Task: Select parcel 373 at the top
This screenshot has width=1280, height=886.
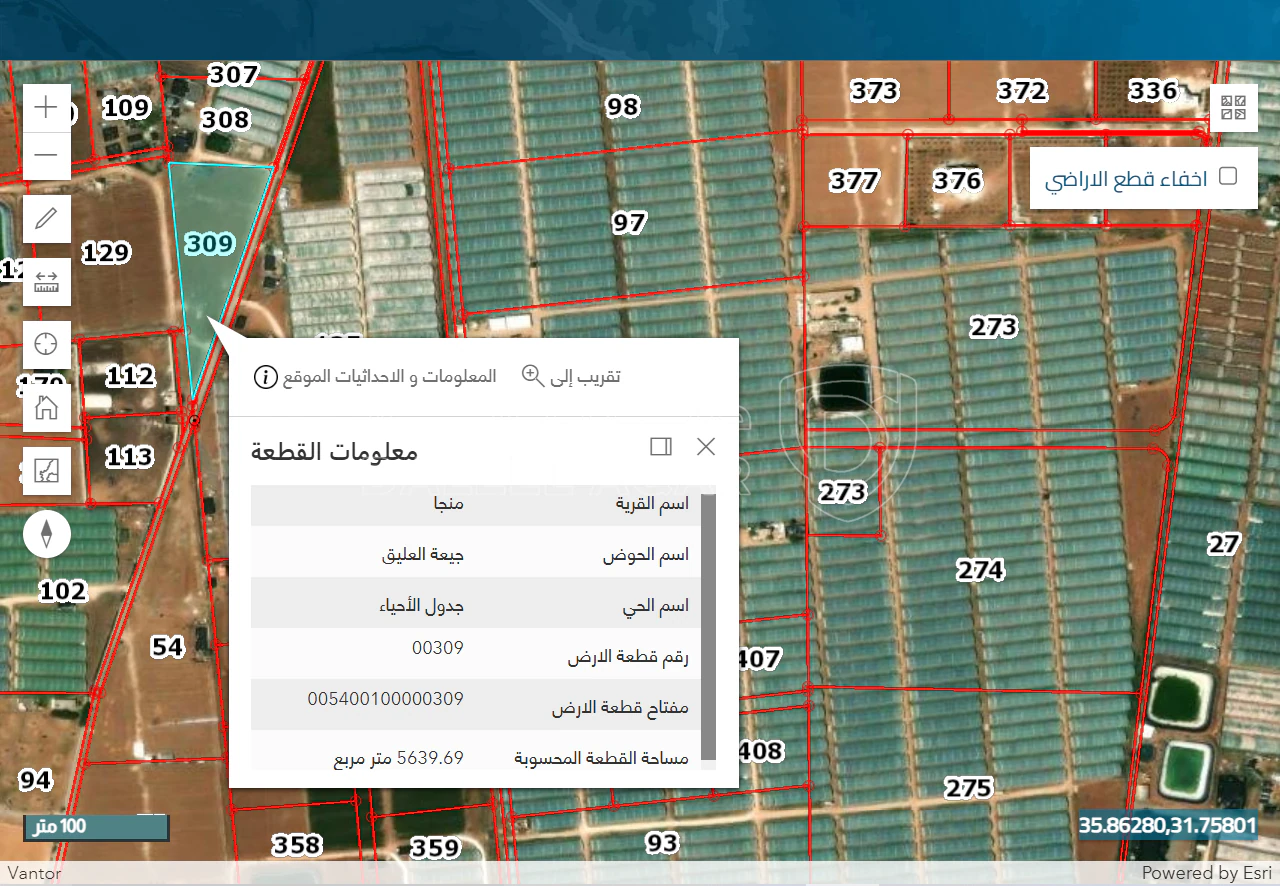Action: [x=875, y=91]
